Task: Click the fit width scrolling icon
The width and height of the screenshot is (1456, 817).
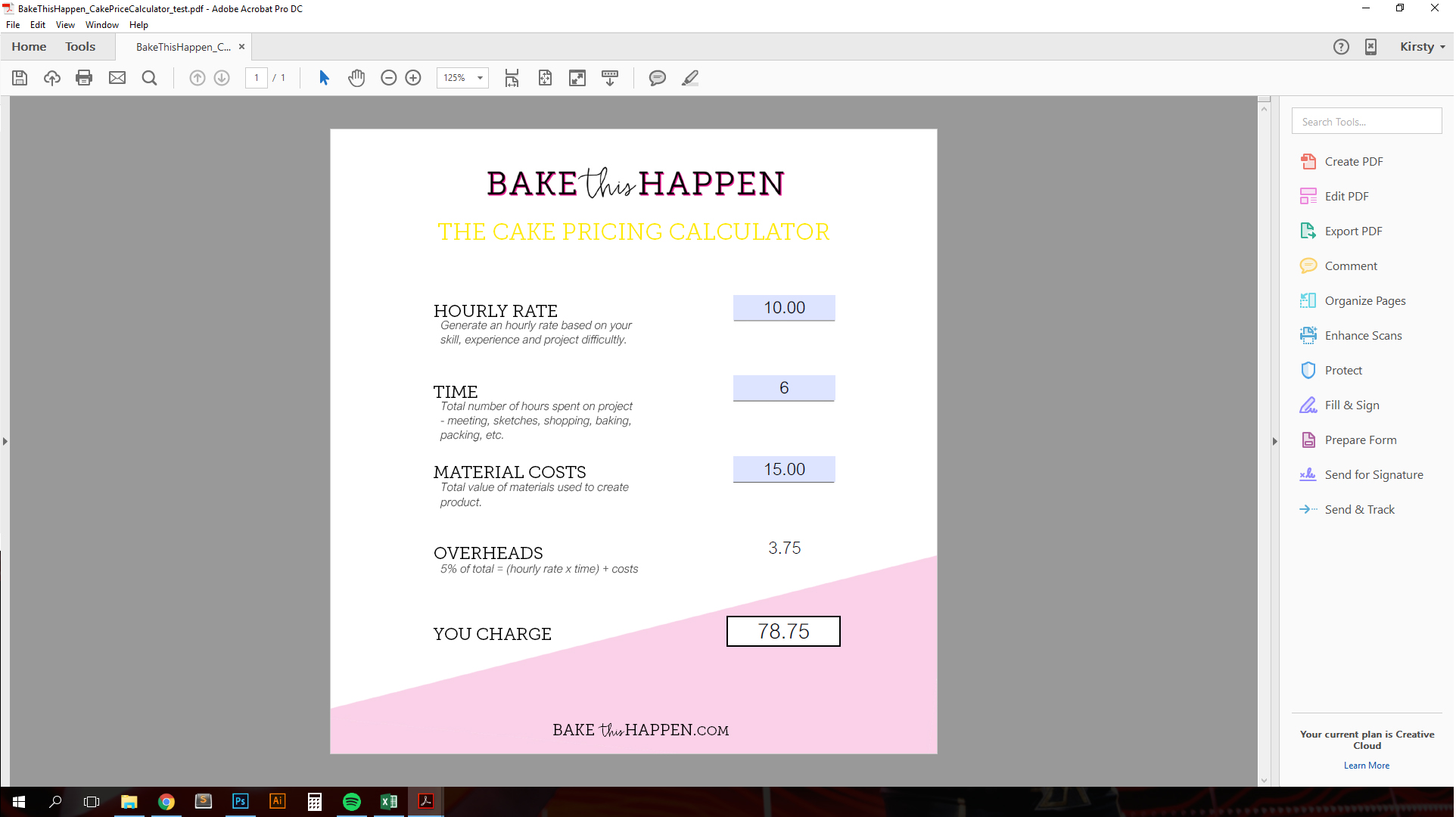Action: [x=512, y=78]
